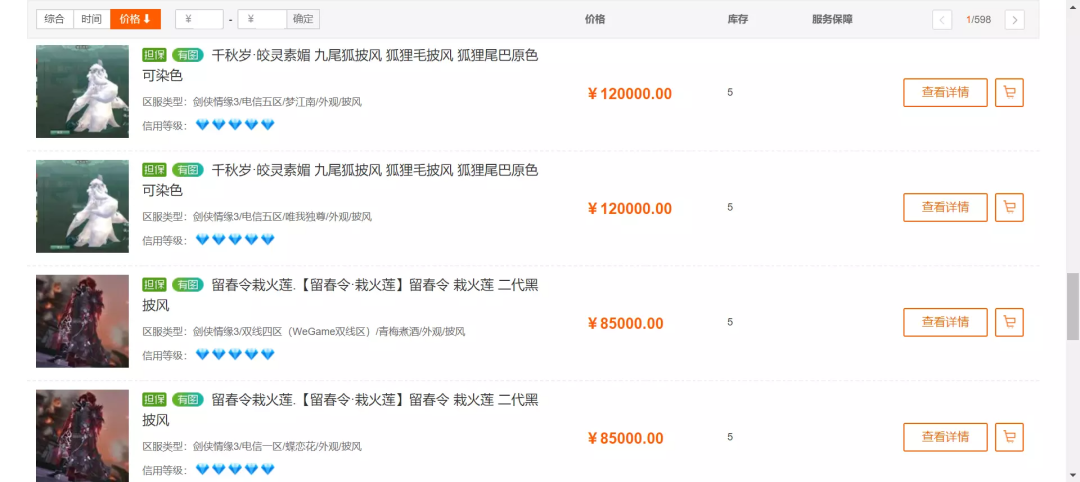
Task: Click the minimum price input field
Action: coord(199,19)
